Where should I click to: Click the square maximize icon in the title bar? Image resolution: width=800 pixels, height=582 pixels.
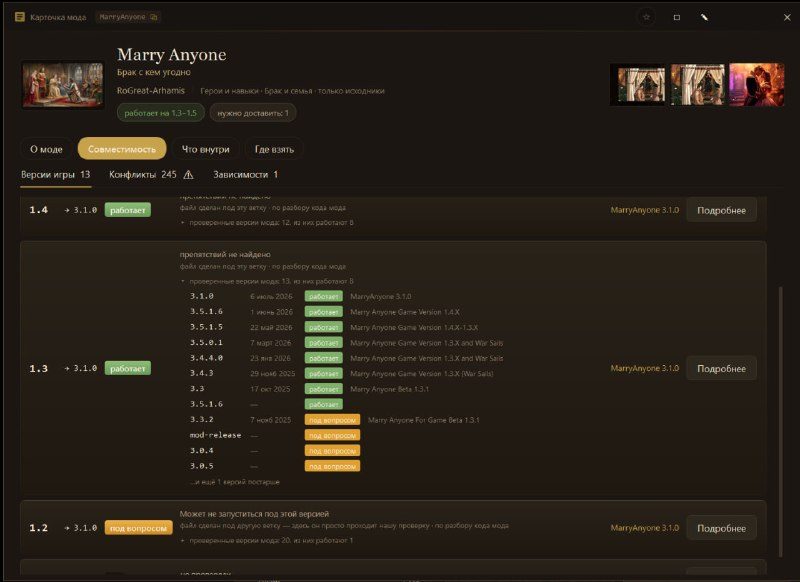coord(677,17)
